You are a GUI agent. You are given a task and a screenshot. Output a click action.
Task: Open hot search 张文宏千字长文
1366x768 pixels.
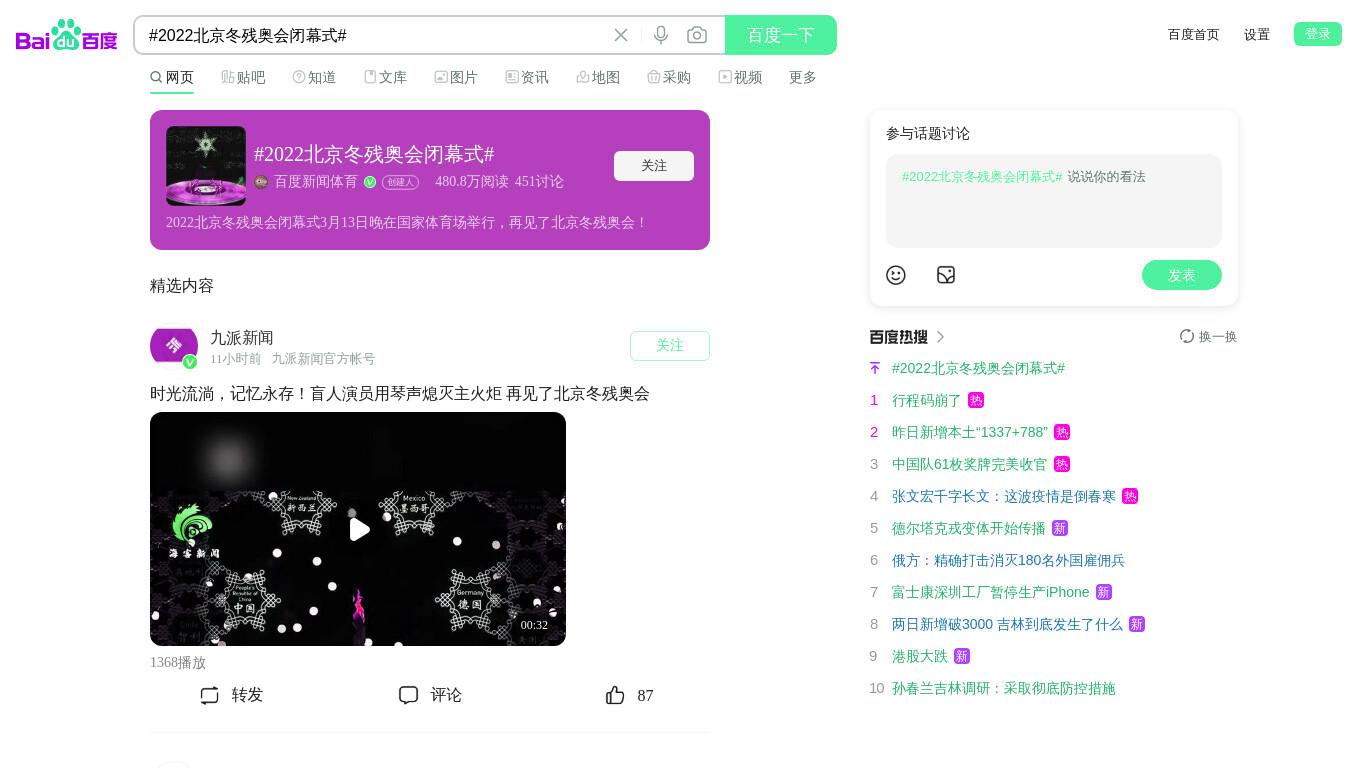click(x=1004, y=496)
